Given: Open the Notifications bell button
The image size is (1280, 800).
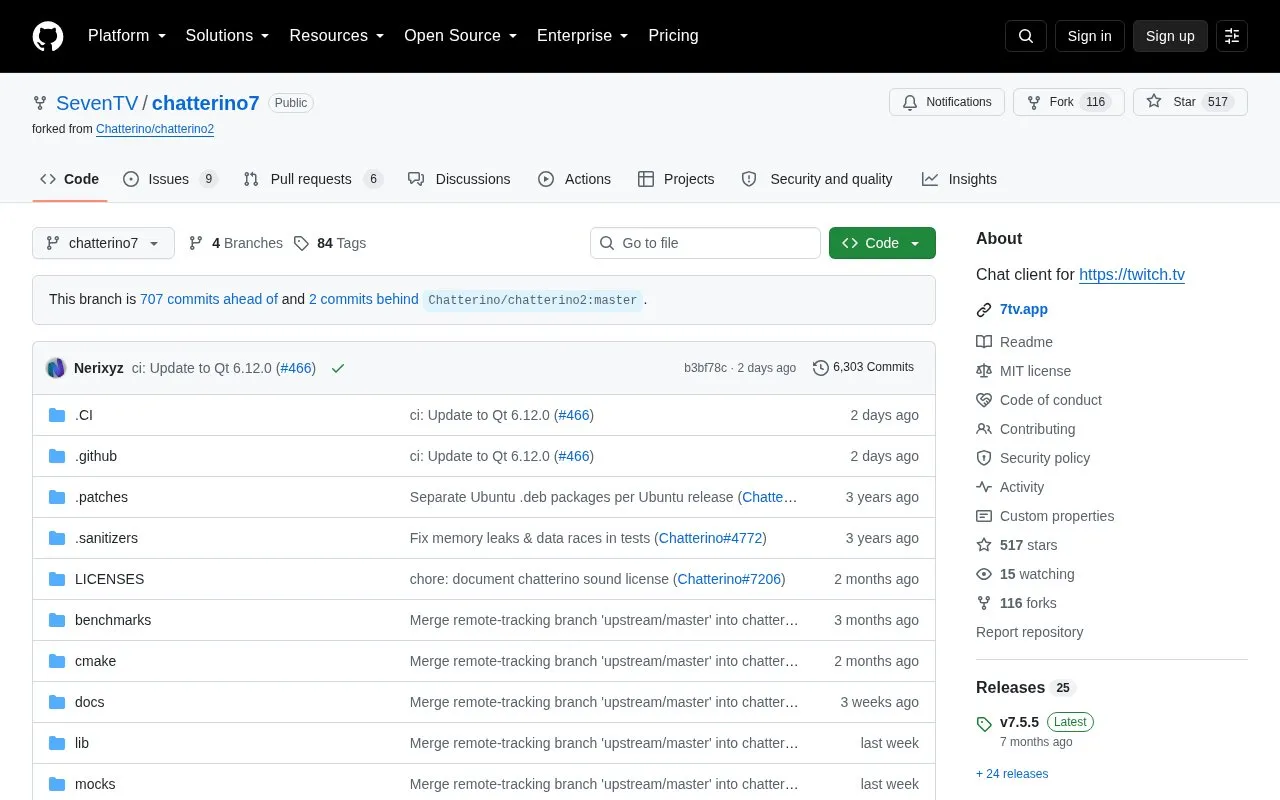Looking at the screenshot, I should coord(947,102).
